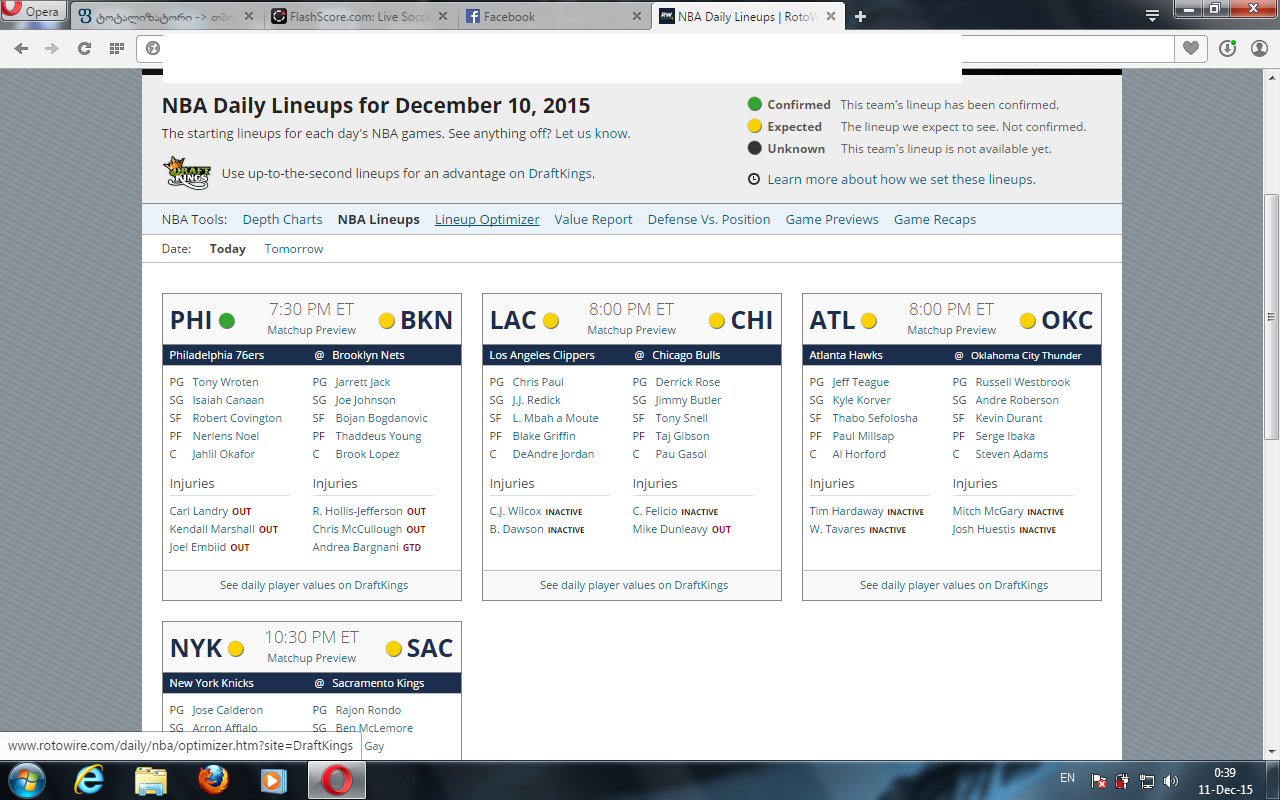Open the Speed Dial grid
Image resolution: width=1280 pixels, height=800 pixels.
117,48
